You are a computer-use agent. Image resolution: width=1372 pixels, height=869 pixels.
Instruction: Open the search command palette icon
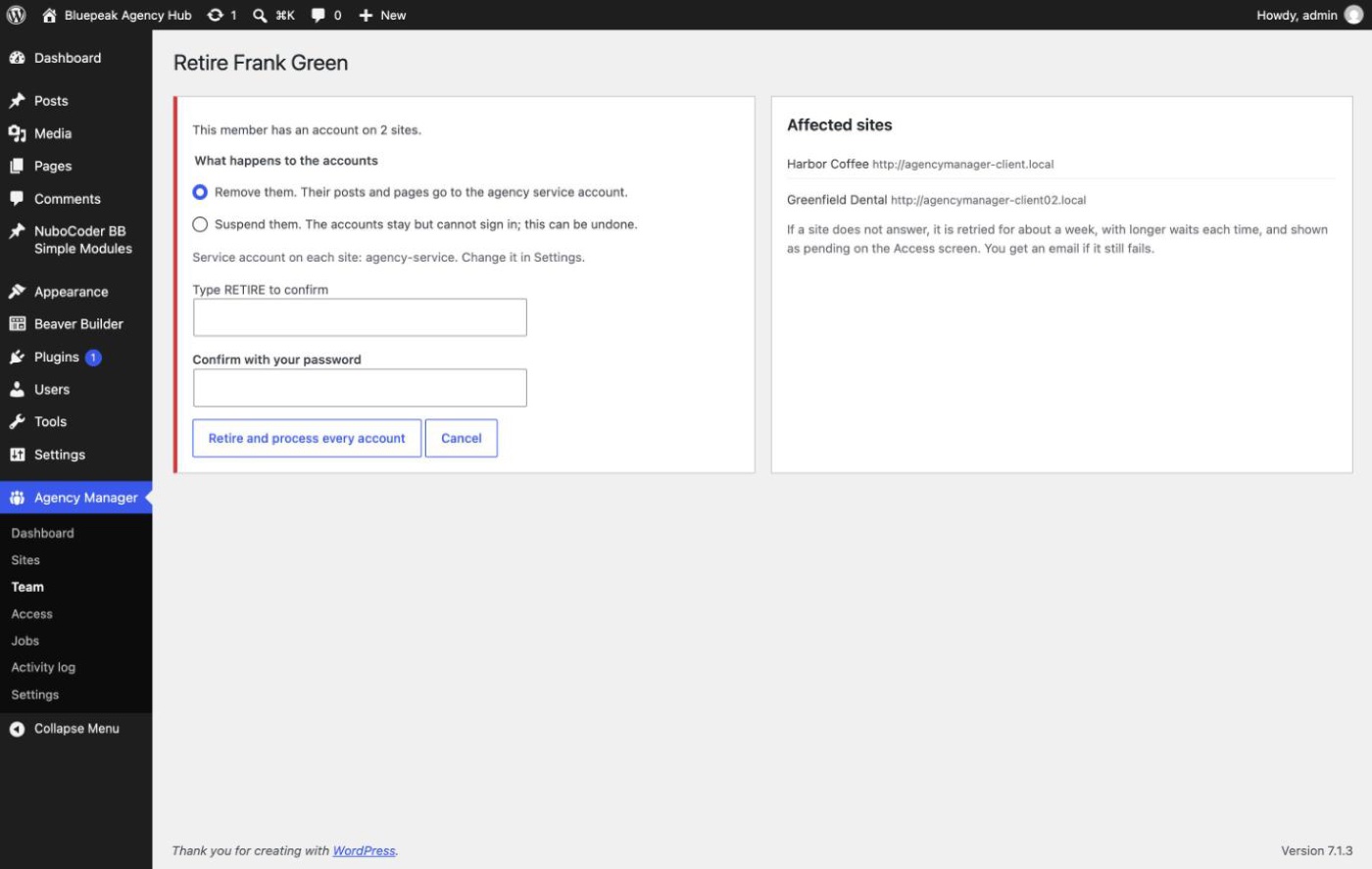coord(260,15)
